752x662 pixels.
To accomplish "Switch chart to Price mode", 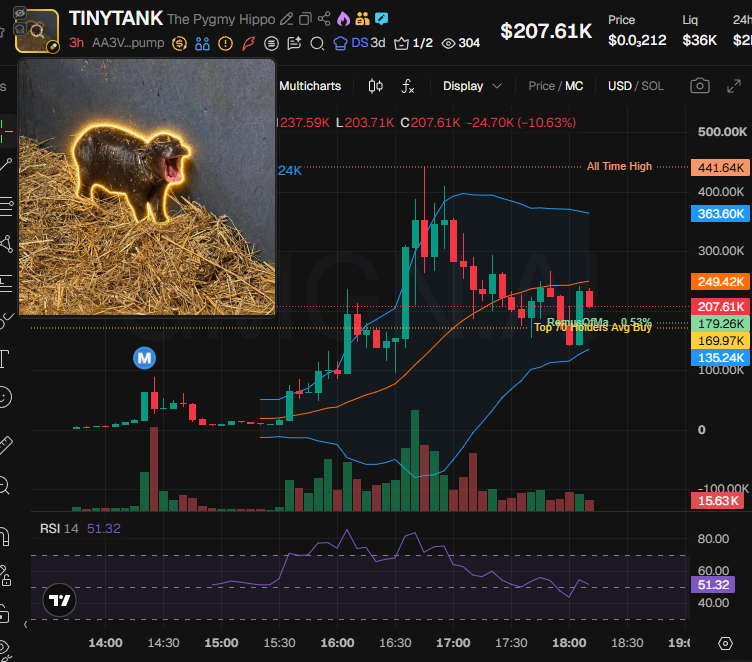I will point(541,86).
